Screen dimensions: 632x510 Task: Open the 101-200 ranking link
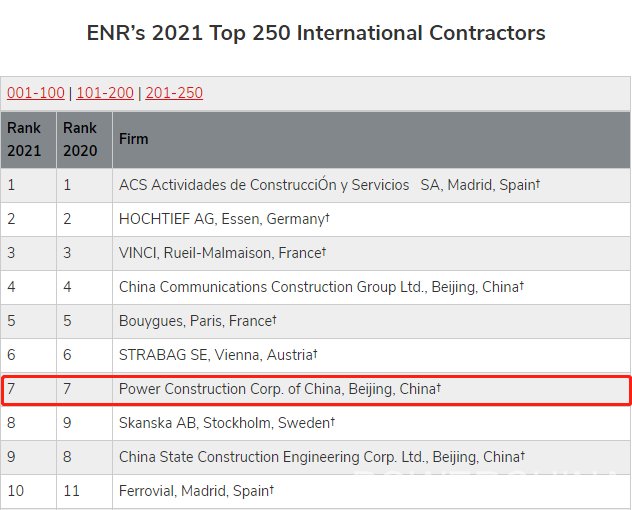(x=105, y=93)
